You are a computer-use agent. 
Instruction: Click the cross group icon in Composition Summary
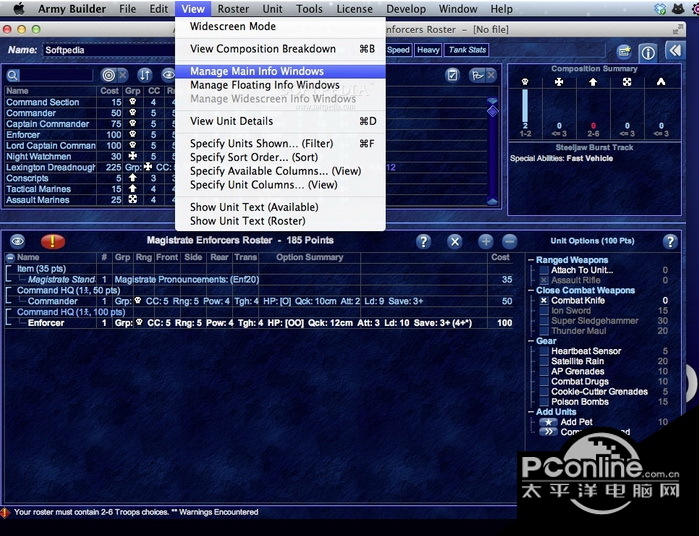(x=559, y=82)
